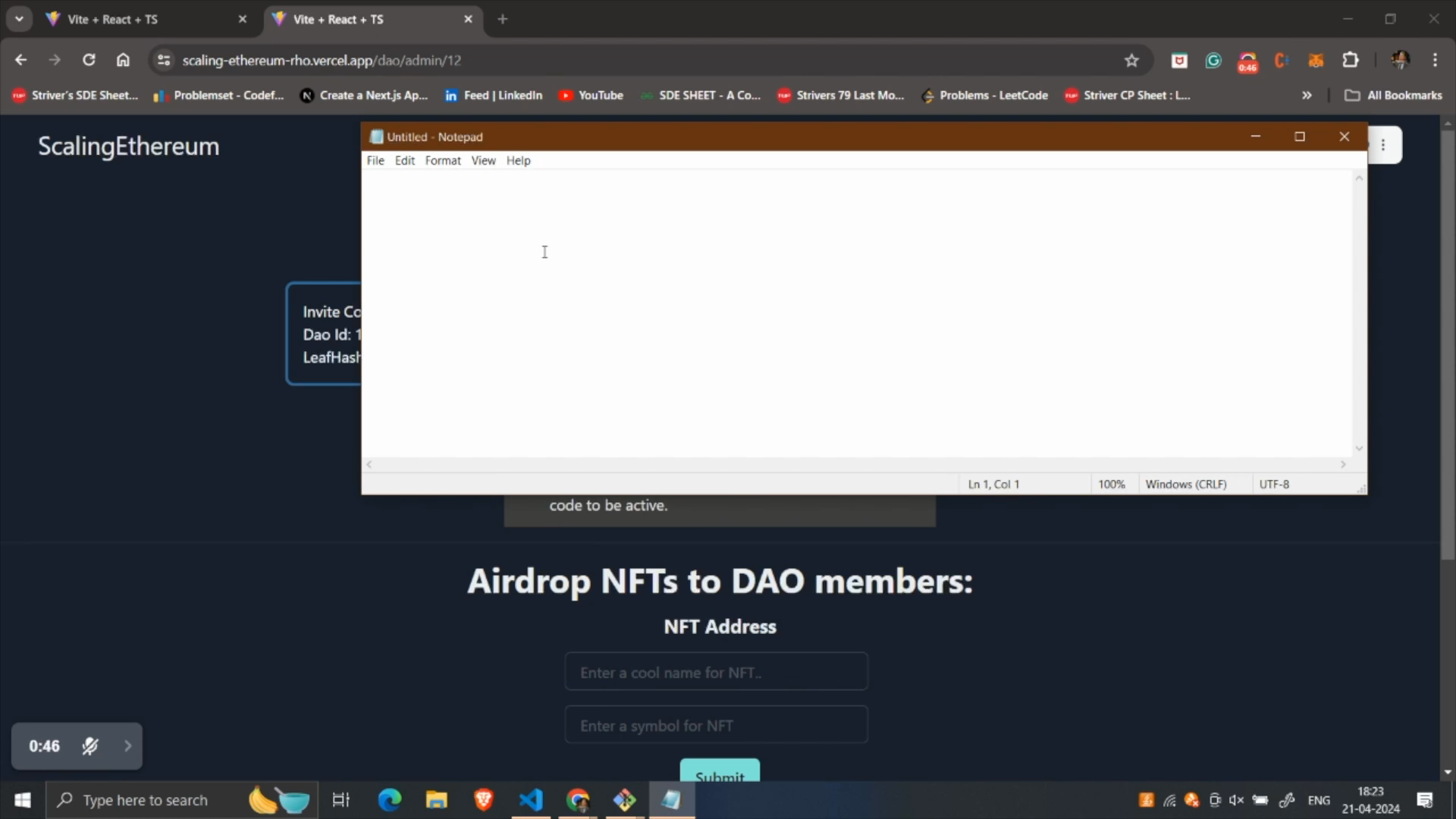Click the ScalingEthereum site logo text

point(129,146)
